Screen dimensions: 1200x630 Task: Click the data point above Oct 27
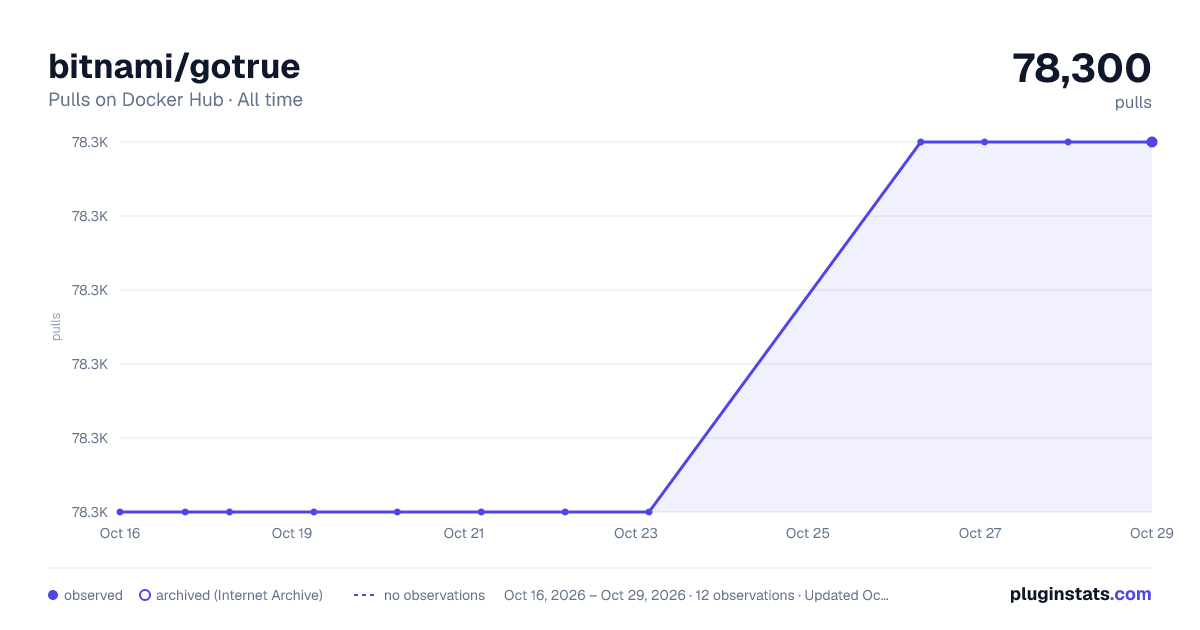984,142
